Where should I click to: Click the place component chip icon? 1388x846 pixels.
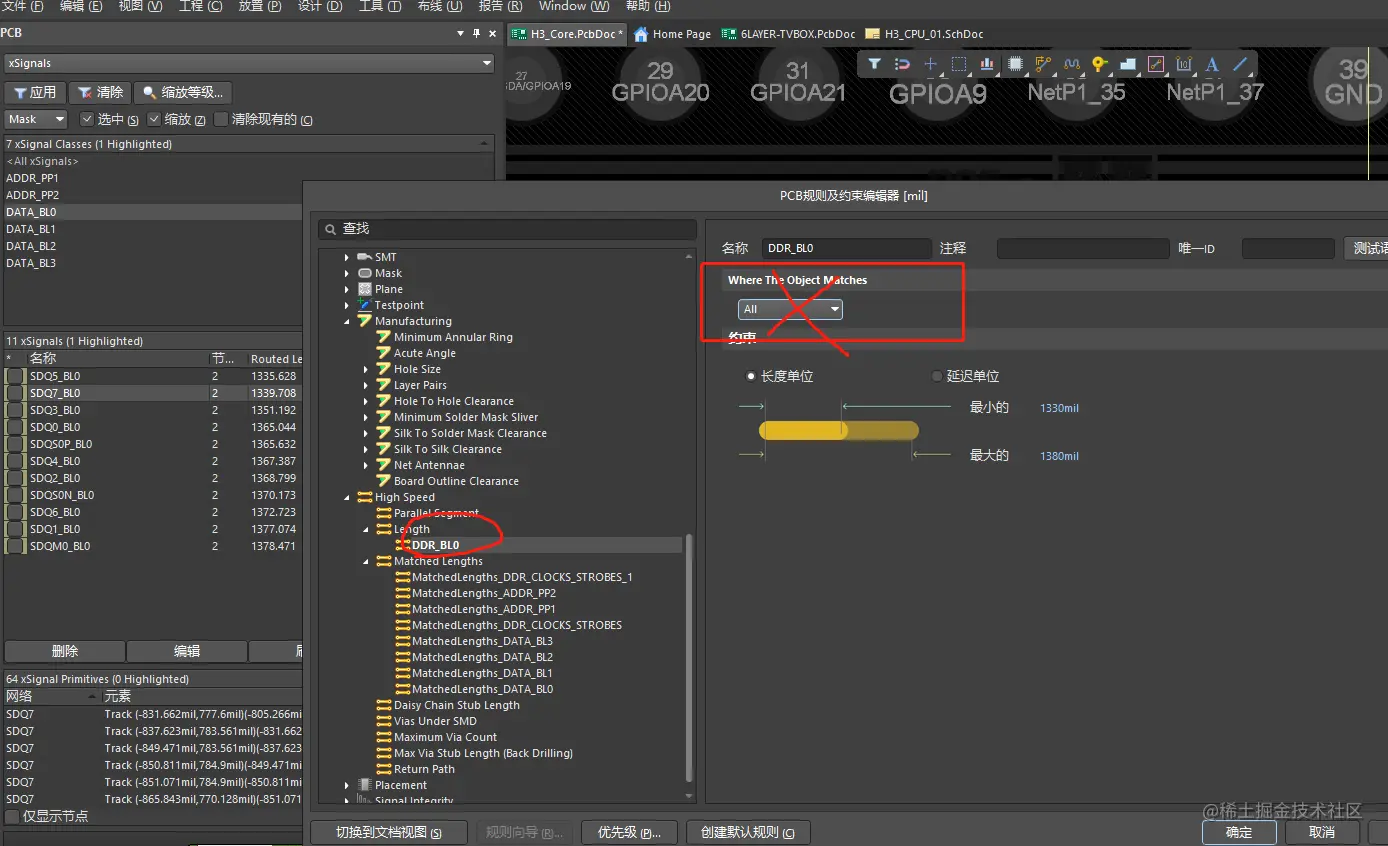1015,64
